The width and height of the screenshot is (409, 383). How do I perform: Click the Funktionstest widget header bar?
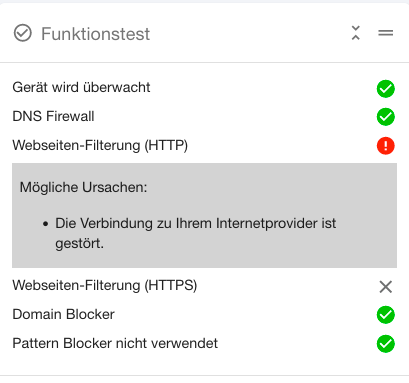click(204, 33)
